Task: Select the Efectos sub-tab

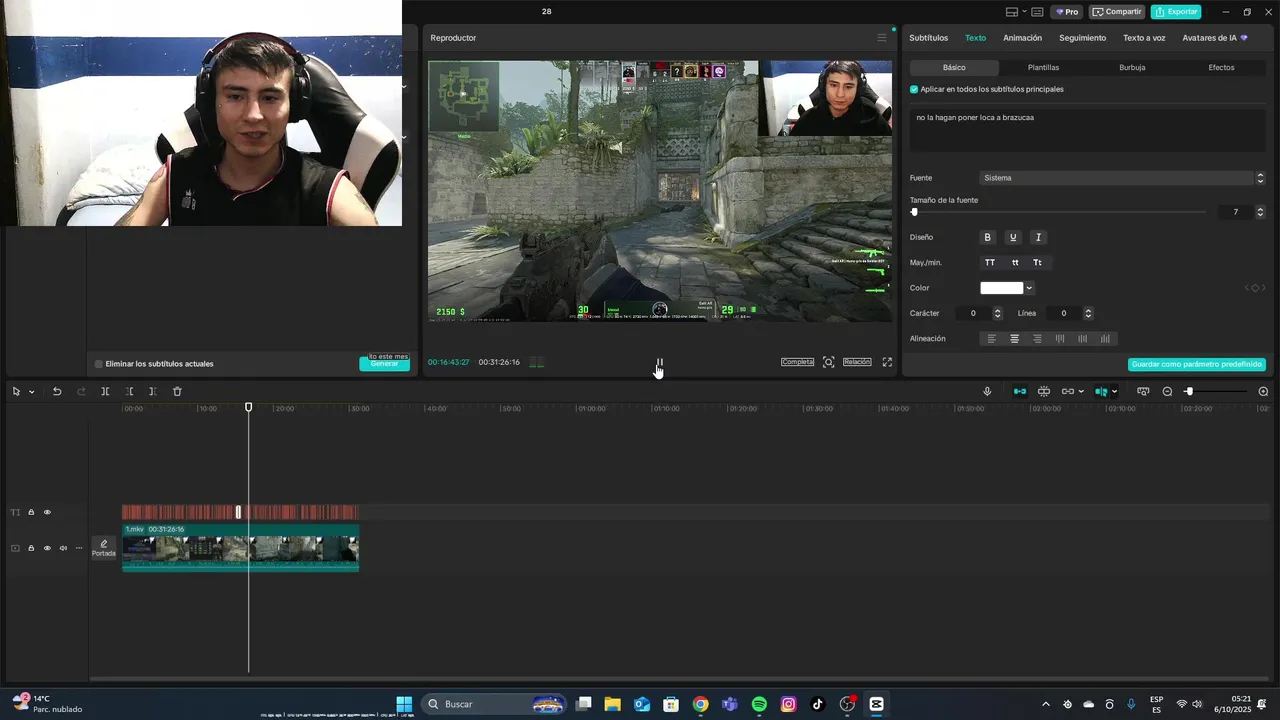Action: (x=1221, y=67)
